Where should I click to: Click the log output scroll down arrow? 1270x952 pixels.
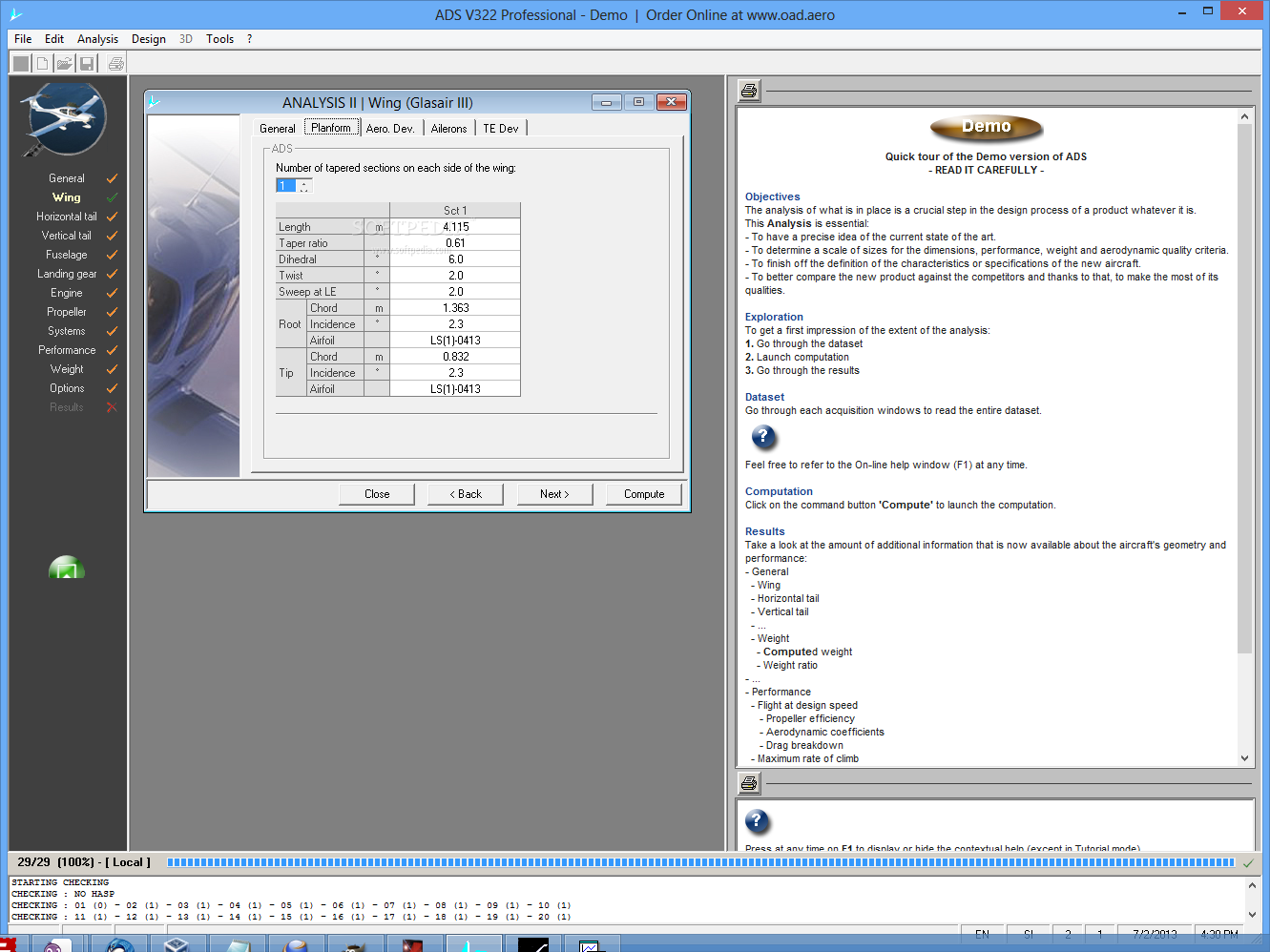(x=1252, y=915)
